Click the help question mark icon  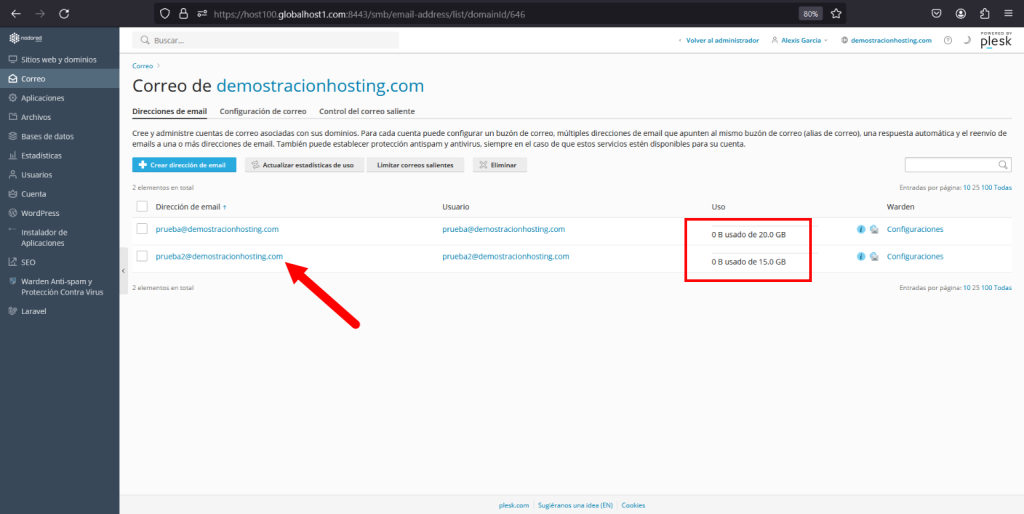click(x=948, y=40)
